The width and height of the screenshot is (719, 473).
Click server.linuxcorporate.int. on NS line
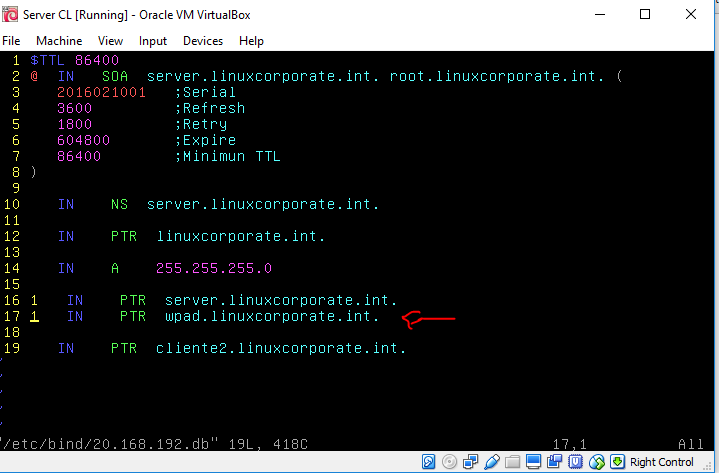coord(263,204)
